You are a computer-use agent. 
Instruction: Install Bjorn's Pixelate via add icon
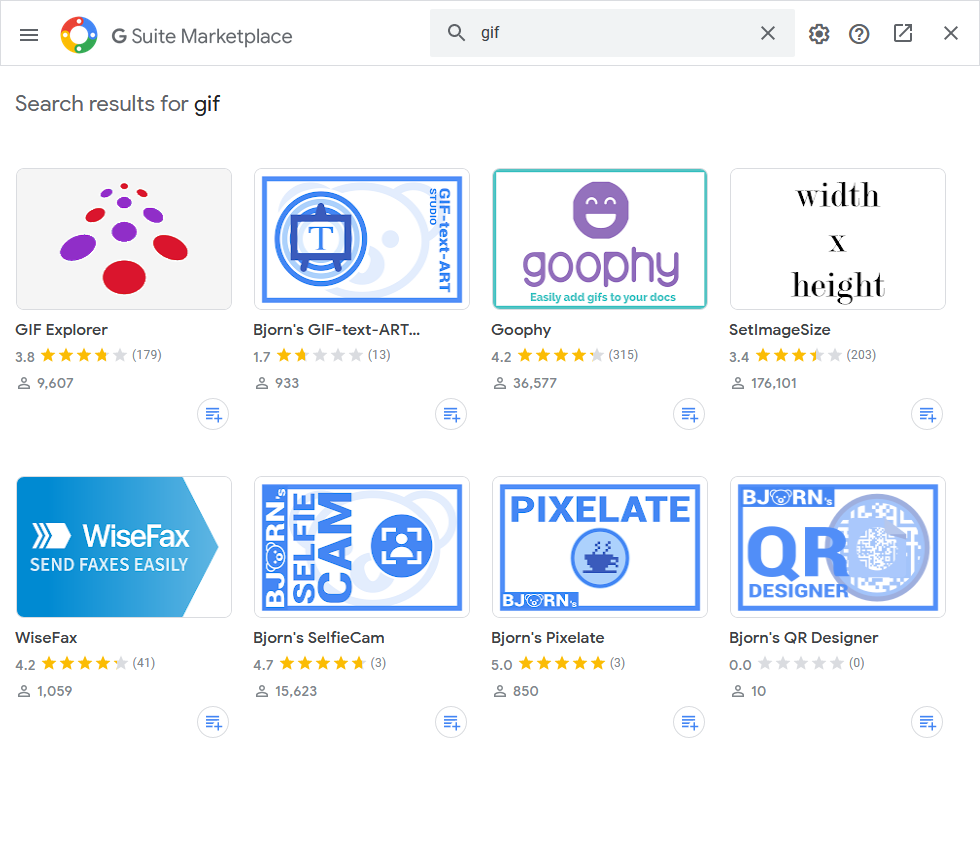click(689, 722)
